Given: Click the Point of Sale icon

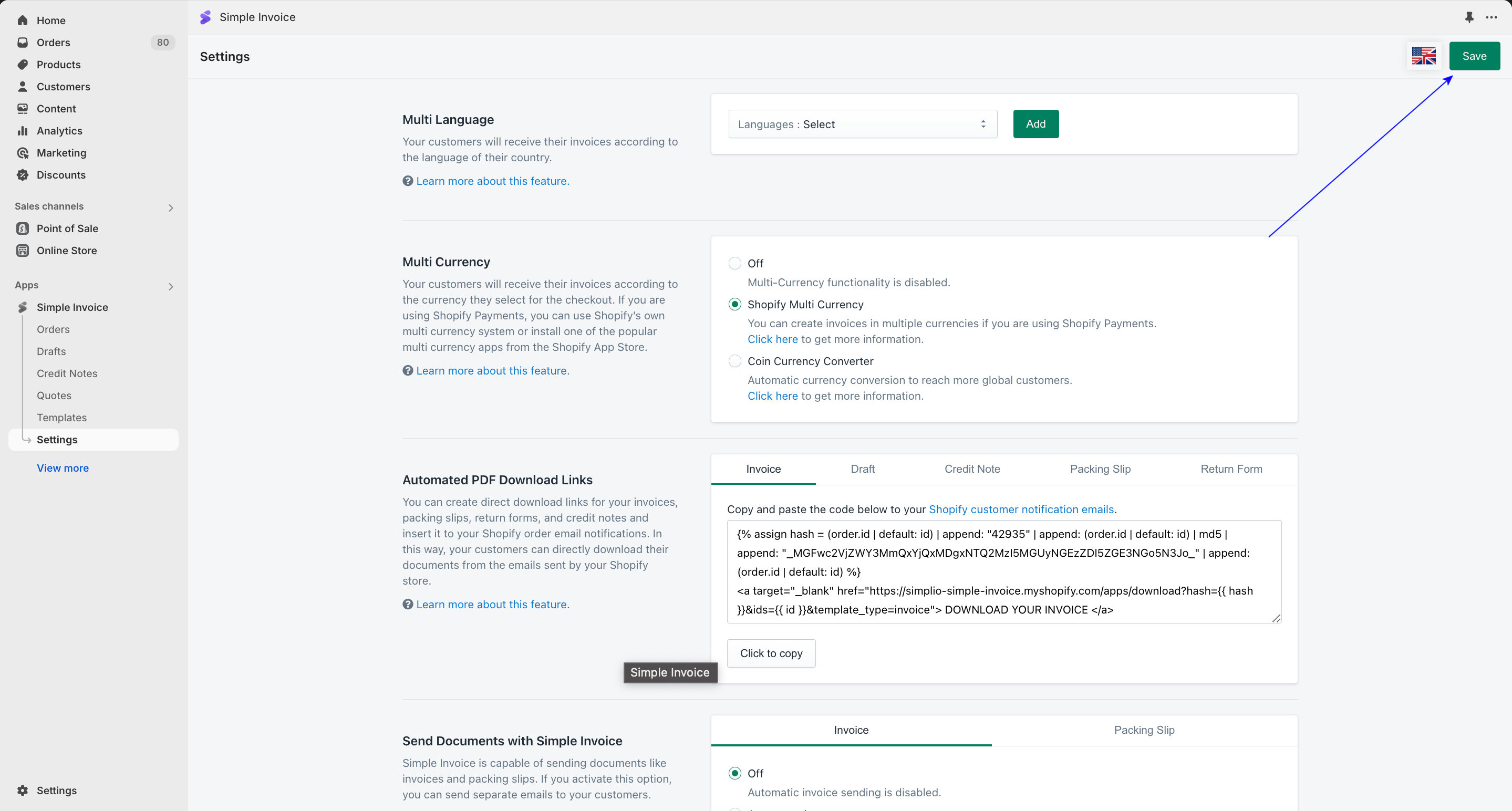Looking at the screenshot, I should [22, 228].
